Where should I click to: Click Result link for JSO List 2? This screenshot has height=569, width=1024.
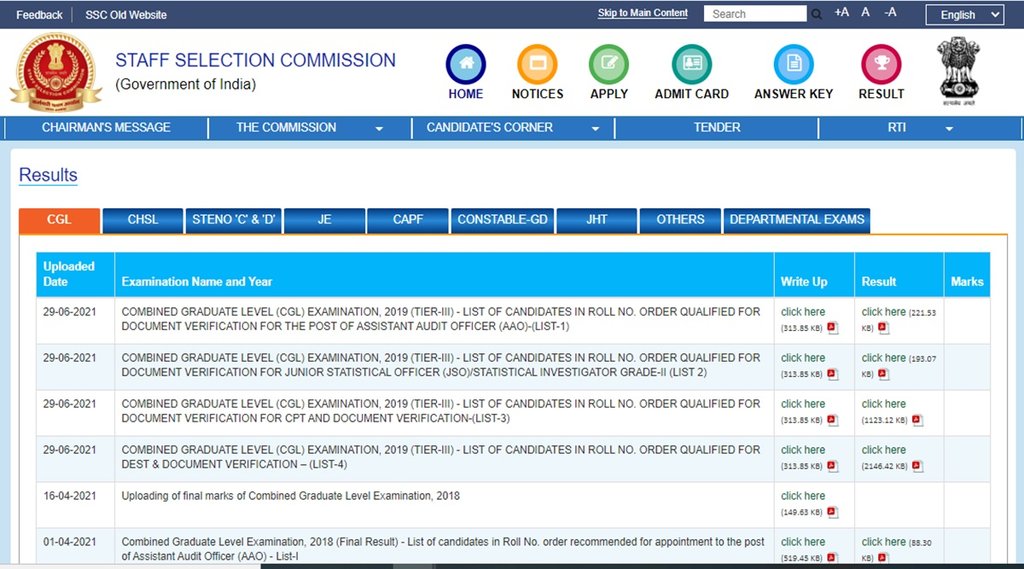coord(884,358)
